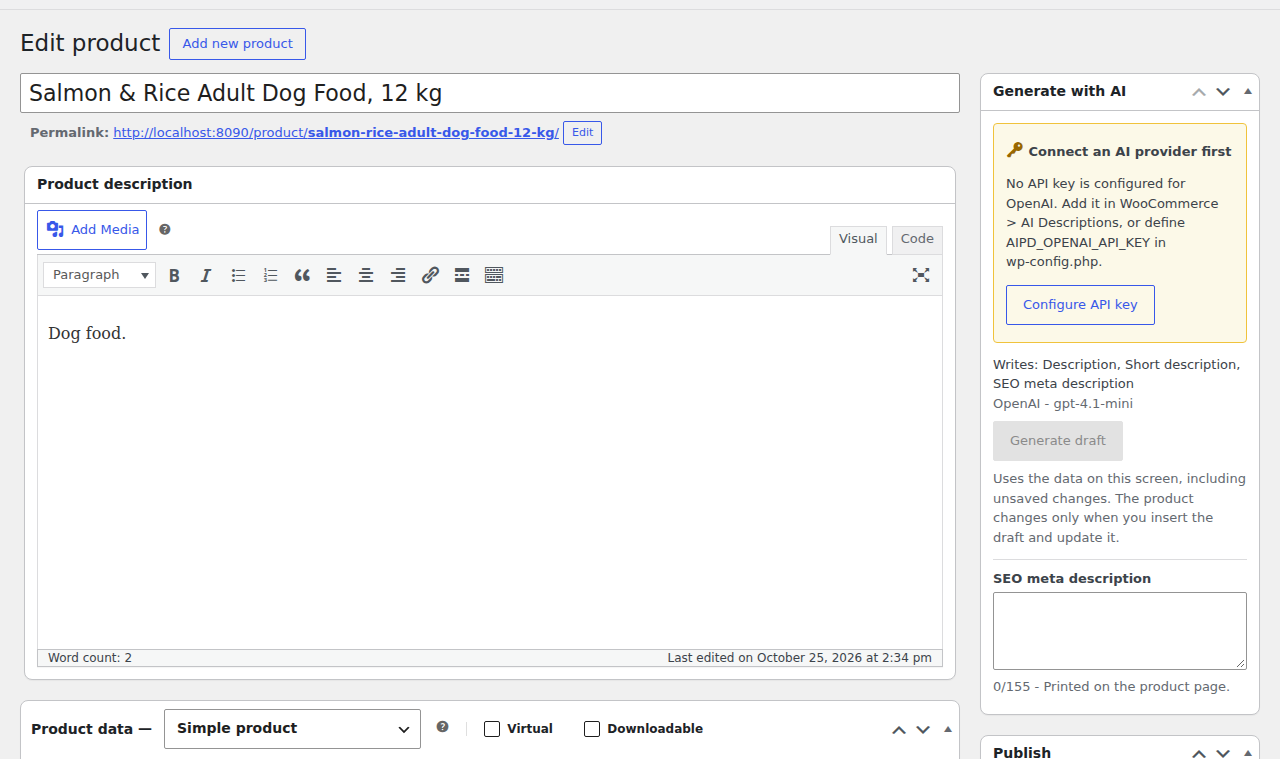Open the Simple product type dropdown
Viewport: 1280px width, 759px height.
tap(292, 729)
